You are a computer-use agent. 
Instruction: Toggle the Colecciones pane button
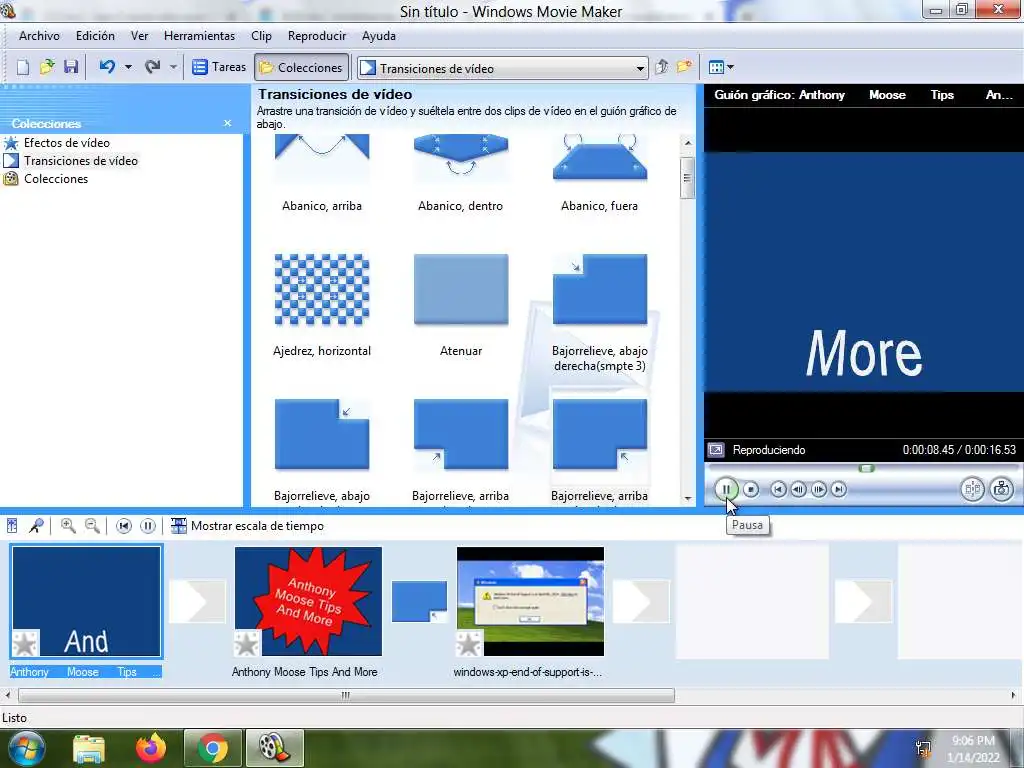tap(301, 67)
